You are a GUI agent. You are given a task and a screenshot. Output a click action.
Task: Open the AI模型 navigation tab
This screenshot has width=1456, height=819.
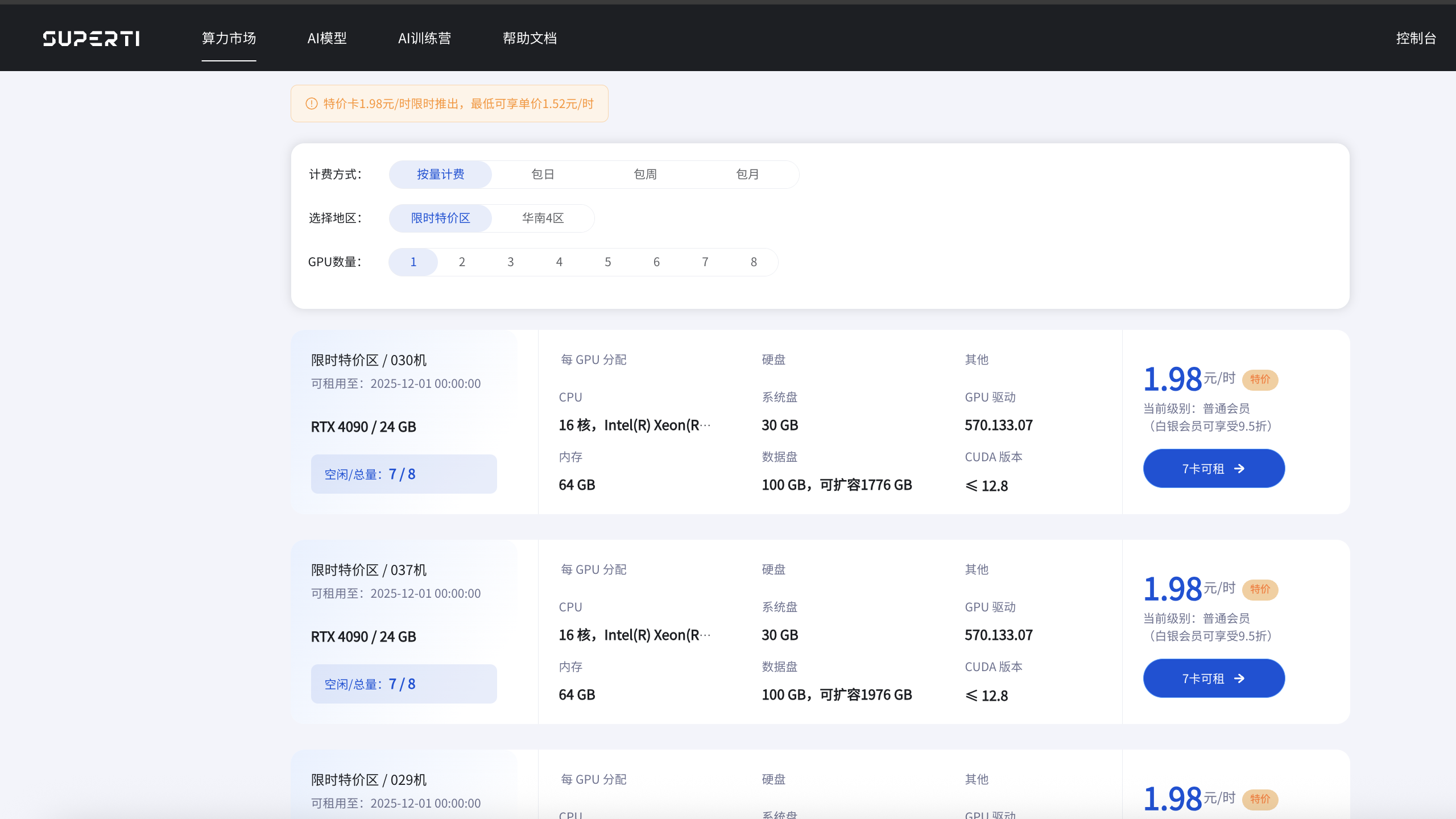click(327, 38)
